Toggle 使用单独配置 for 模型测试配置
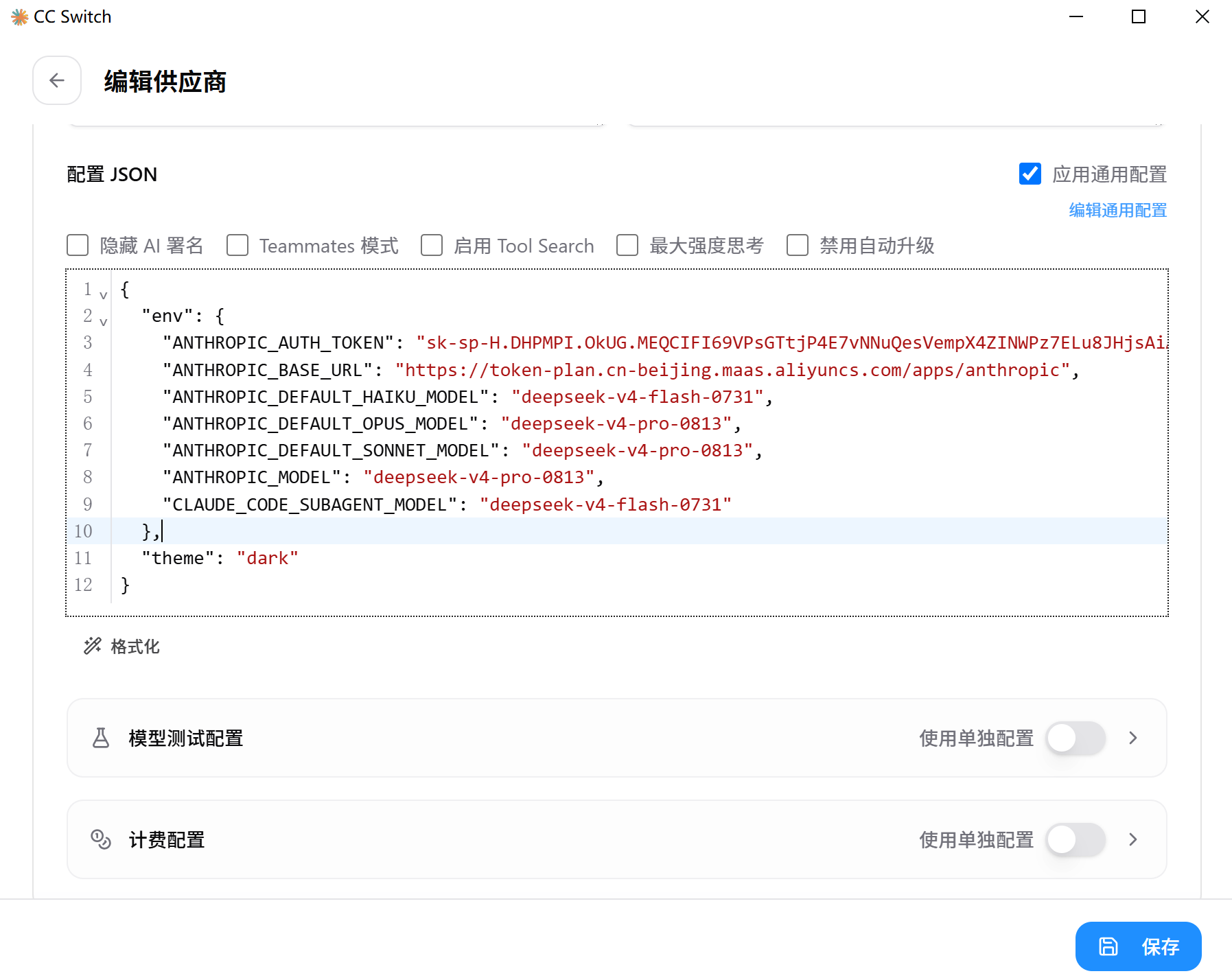Viewport: 1232px width, 978px height. [x=1076, y=738]
